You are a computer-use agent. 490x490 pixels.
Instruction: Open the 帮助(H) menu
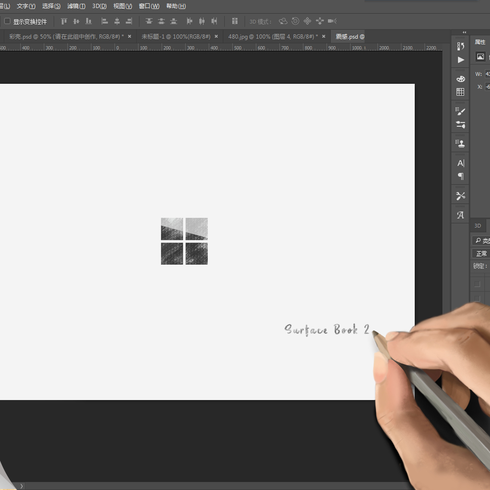(176, 6)
